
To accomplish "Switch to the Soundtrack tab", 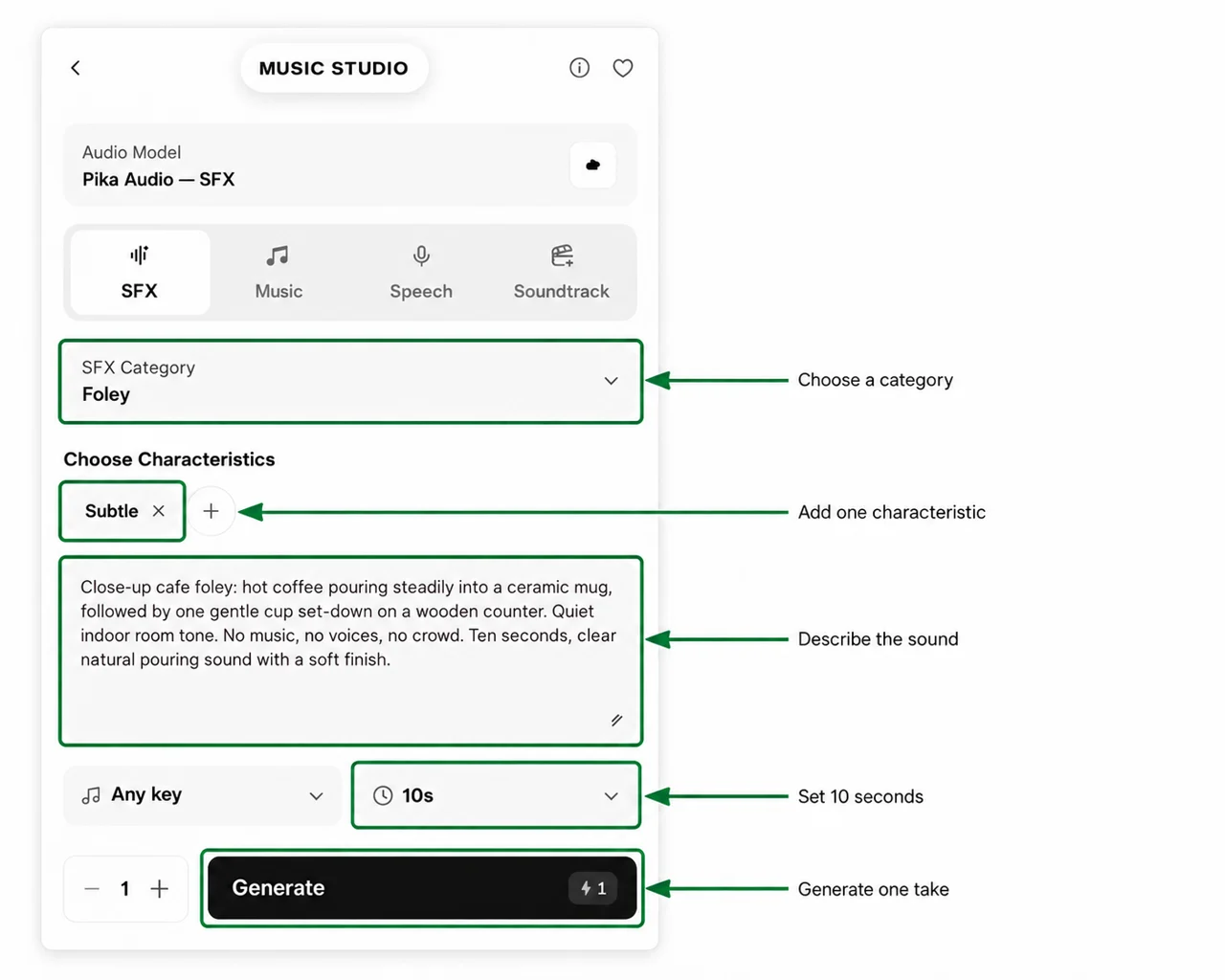I will [562, 273].
